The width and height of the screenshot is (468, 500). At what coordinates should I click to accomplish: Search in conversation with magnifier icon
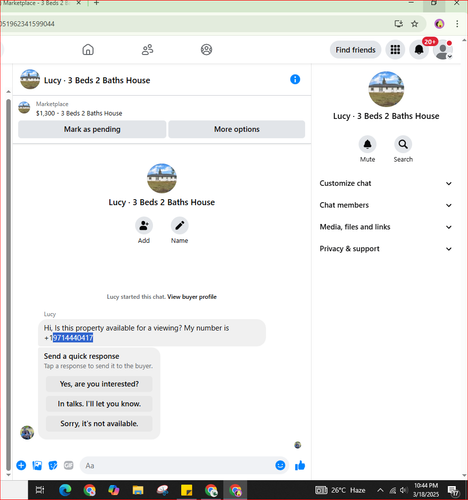pyautogui.click(x=403, y=144)
